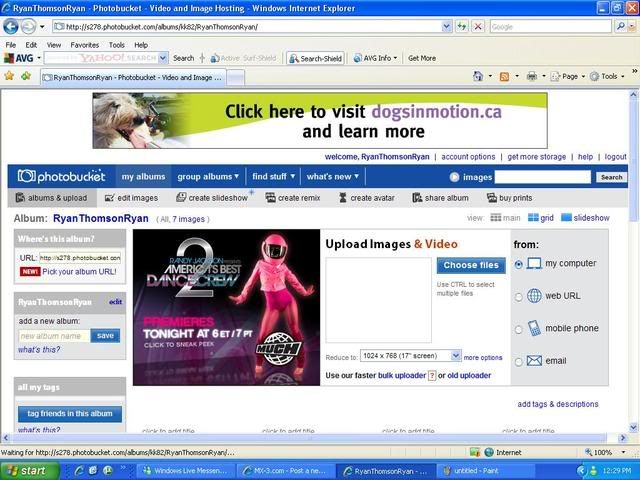Click the America's Best Dance Crew ad

[227, 307]
